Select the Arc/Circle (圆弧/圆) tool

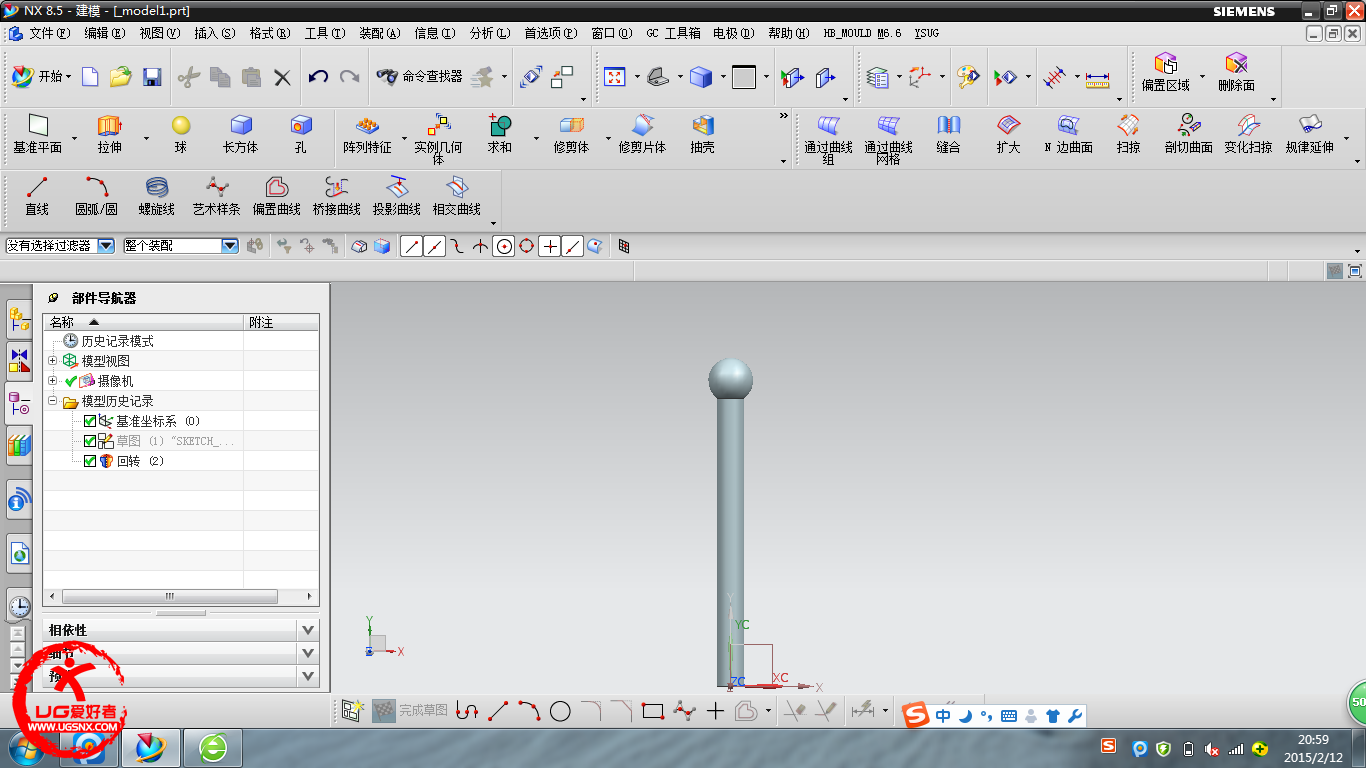click(x=97, y=197)
